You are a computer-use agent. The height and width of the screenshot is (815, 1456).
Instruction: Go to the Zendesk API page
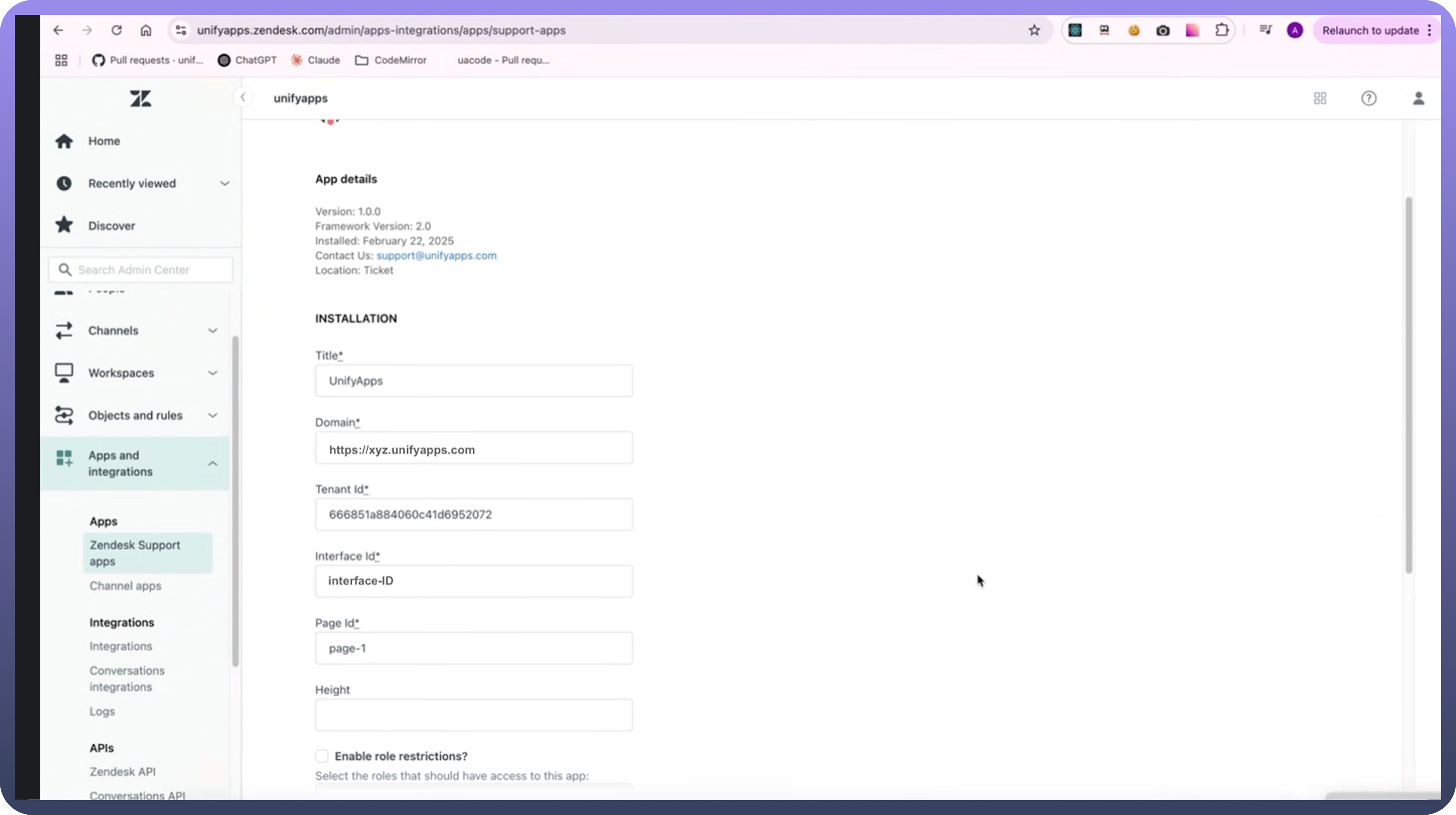122,772
